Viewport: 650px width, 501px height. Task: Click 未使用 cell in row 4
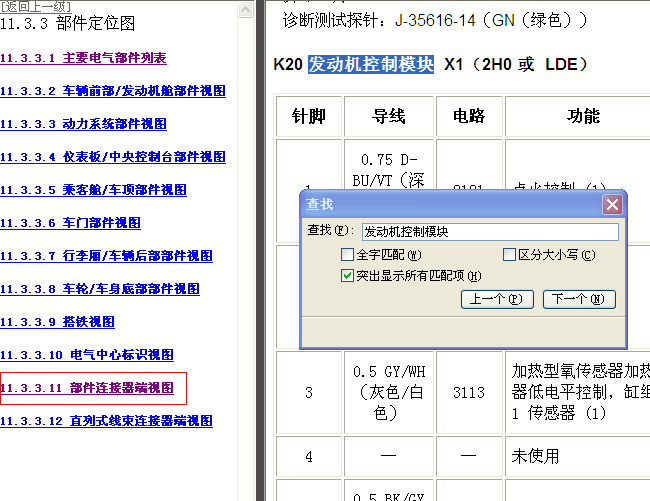coord(577,456)
